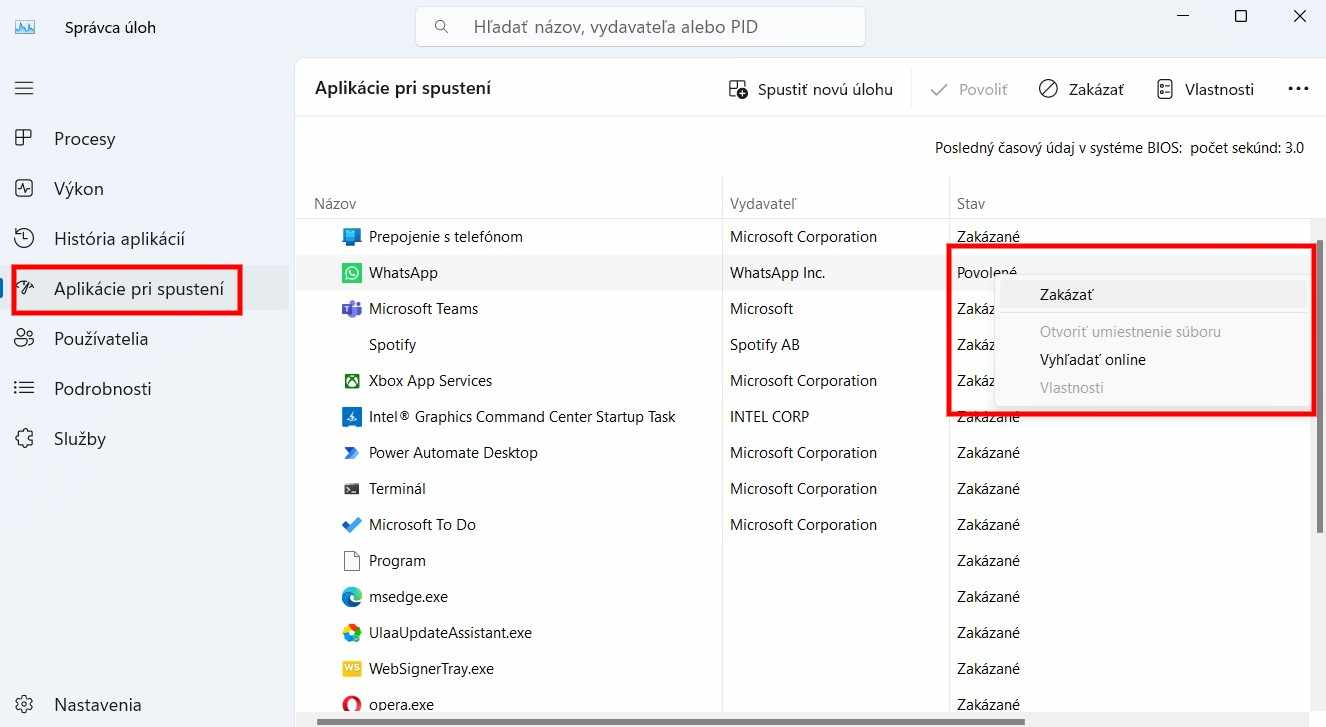This screenshot has height=727, width=1326.
Task: Click the Xbox App Services icon
Action: 351,381
